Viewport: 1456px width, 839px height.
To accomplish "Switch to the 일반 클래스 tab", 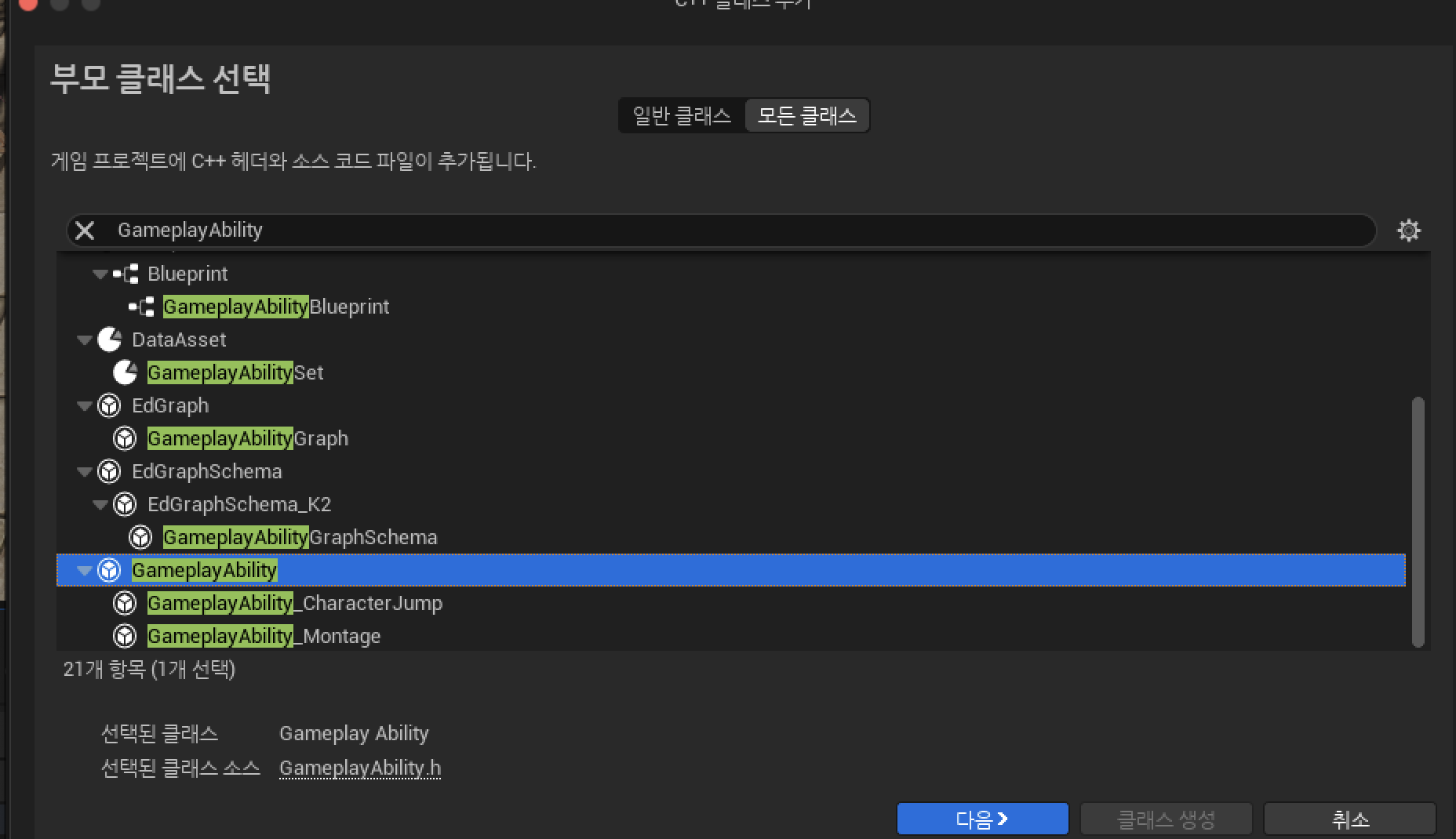I will pos(682,116).
